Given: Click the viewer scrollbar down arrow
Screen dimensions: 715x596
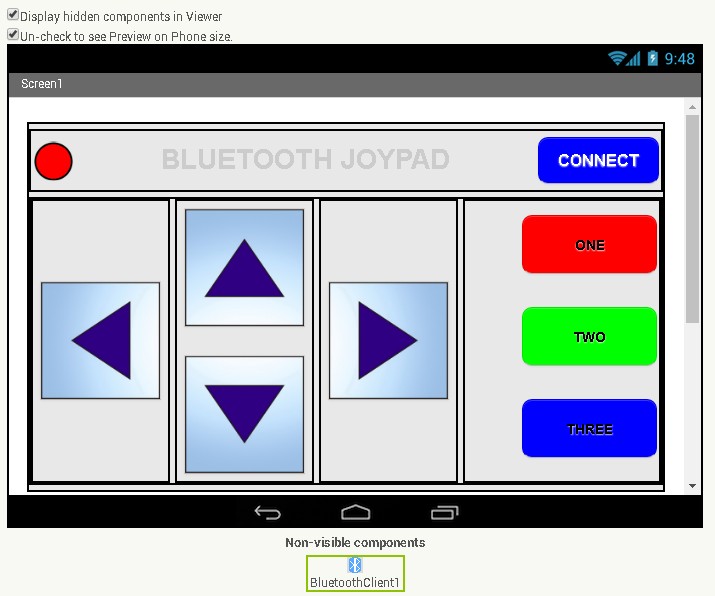Looking at the screenshot, I should pyautogui.click(x=692, y=486).
